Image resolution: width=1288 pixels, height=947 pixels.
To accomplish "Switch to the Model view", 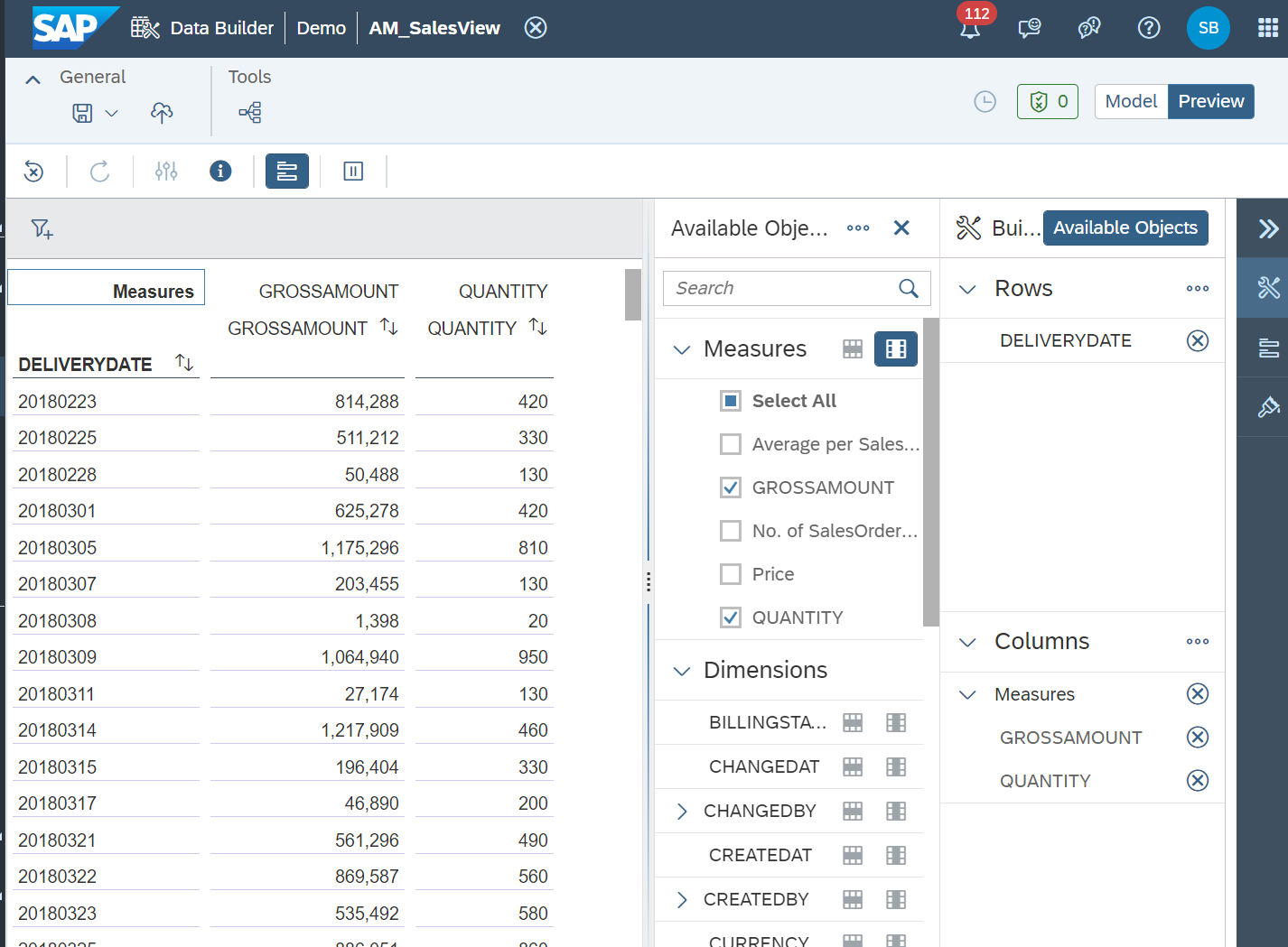I will pos(1131,101).
